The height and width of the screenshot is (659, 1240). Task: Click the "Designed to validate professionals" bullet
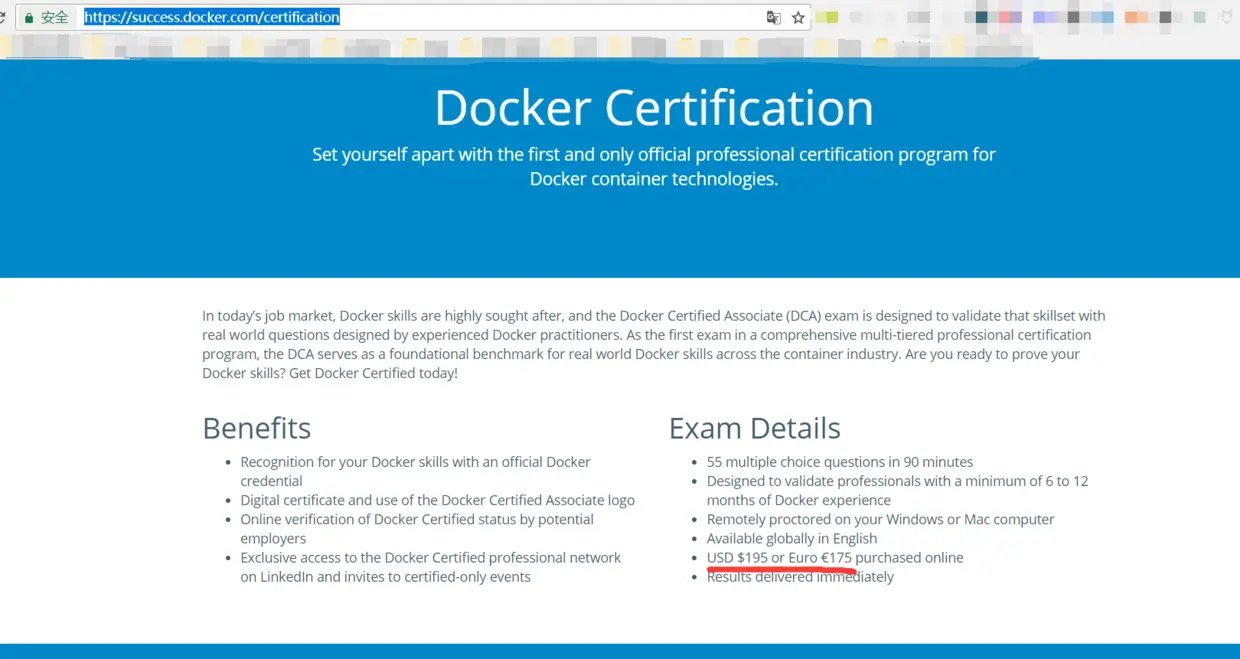coord(898,490)
